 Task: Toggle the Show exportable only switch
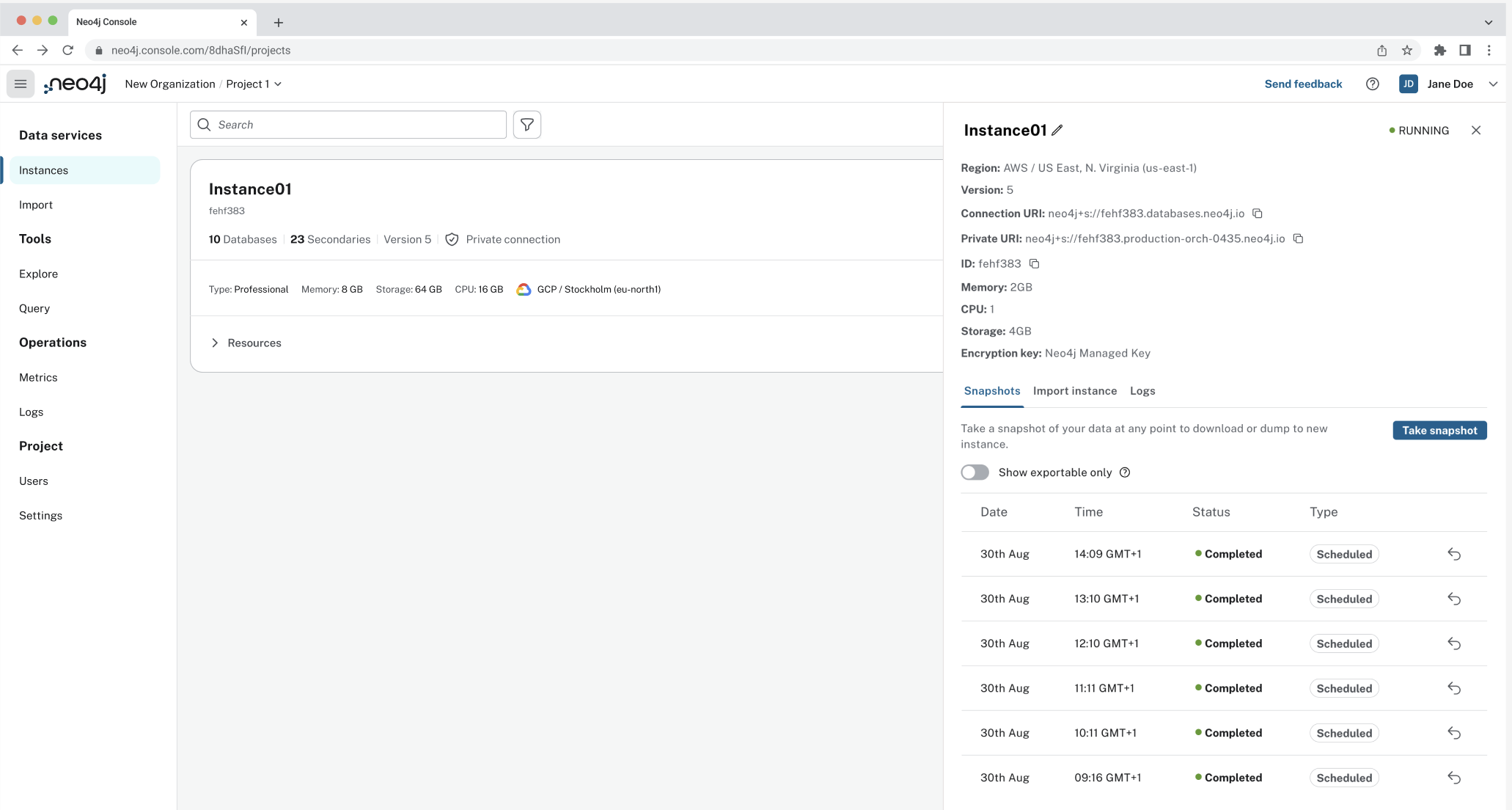click(975, 471)
